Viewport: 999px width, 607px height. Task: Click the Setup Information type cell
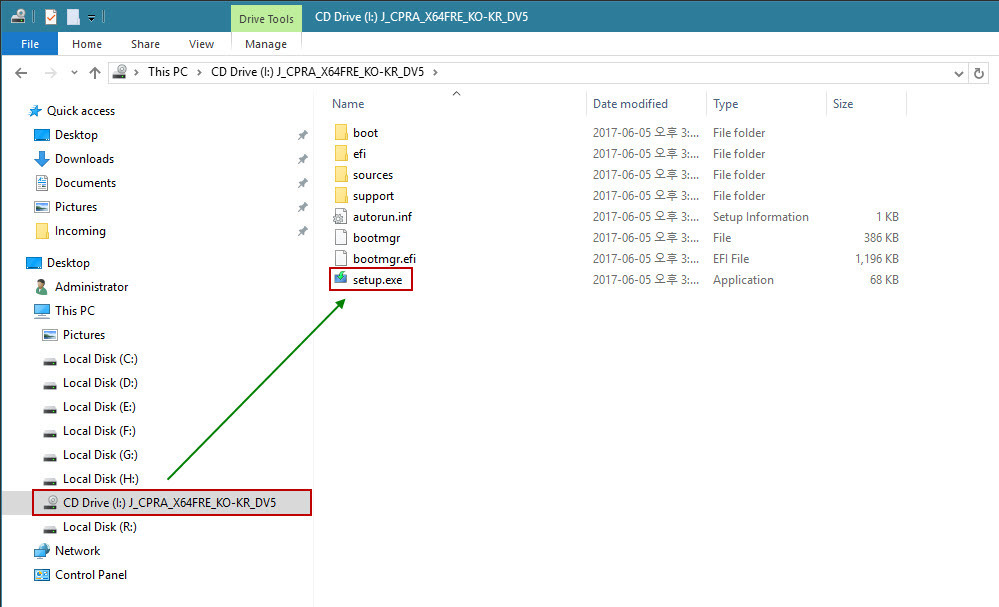tap(761, 217)
